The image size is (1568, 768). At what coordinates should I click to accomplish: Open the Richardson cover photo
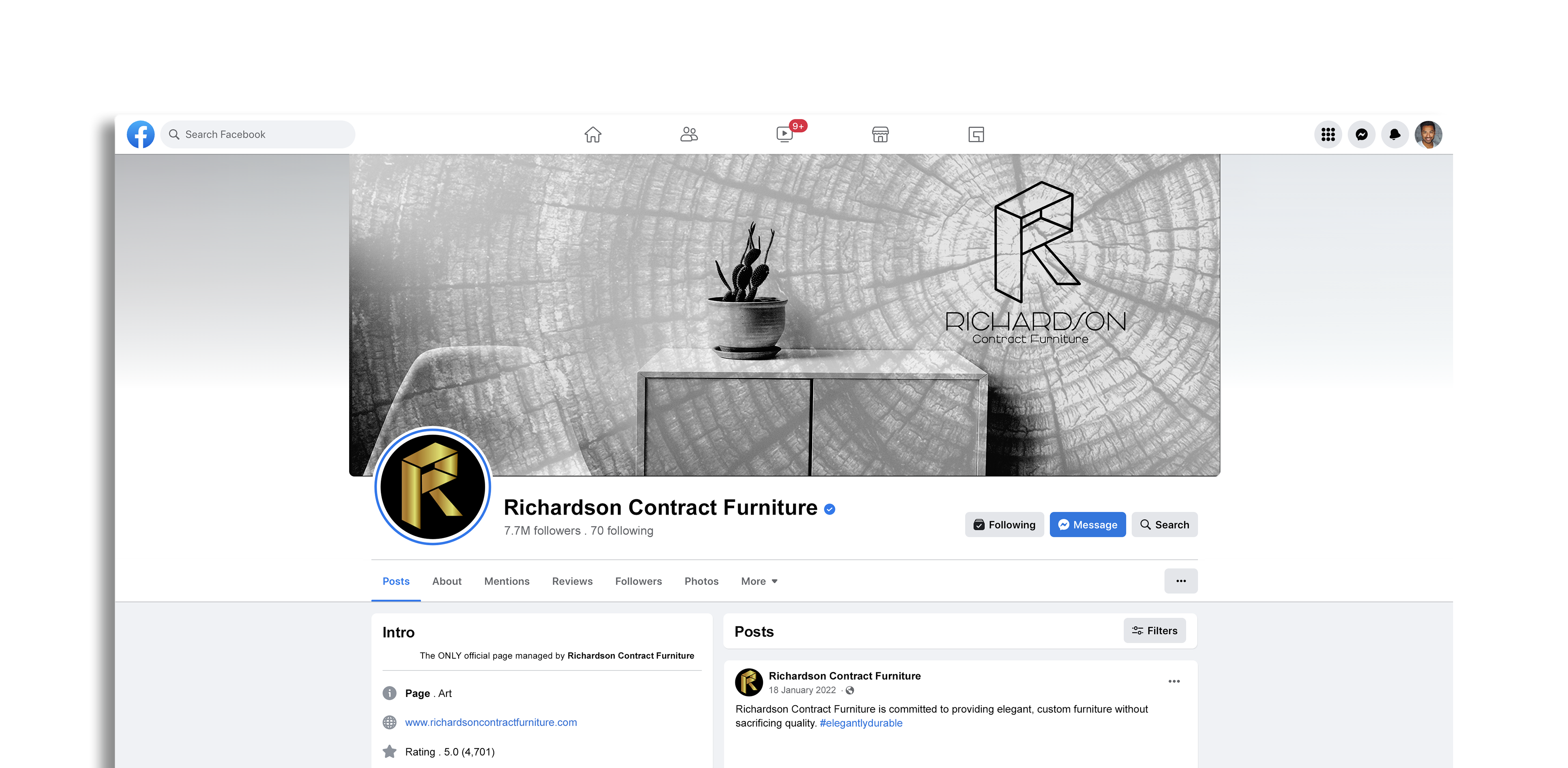[x=784, y=314]
